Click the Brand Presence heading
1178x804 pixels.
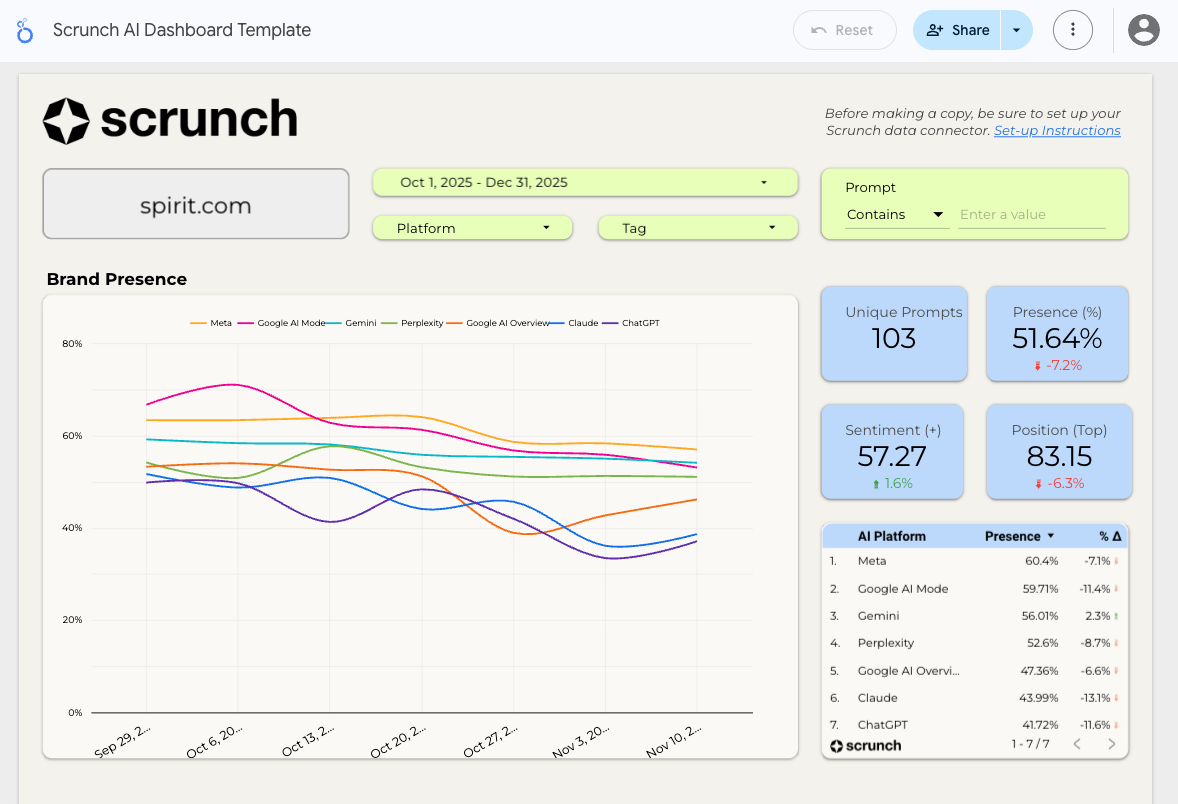116,280
